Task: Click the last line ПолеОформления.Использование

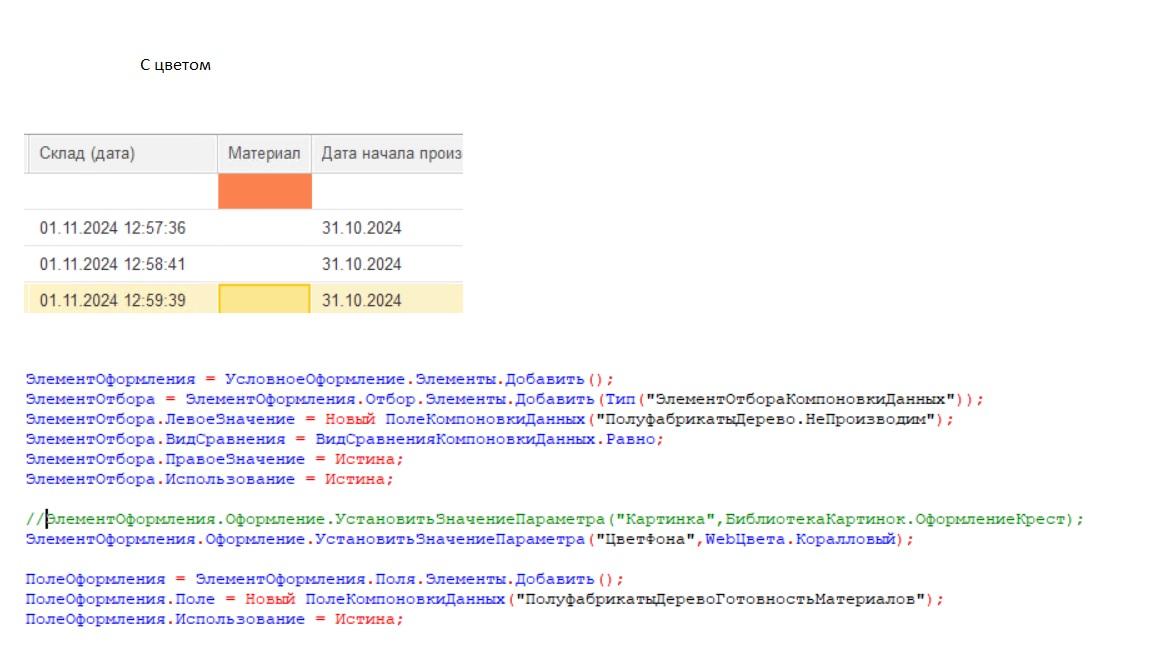Action: click(x=214, y=619)
